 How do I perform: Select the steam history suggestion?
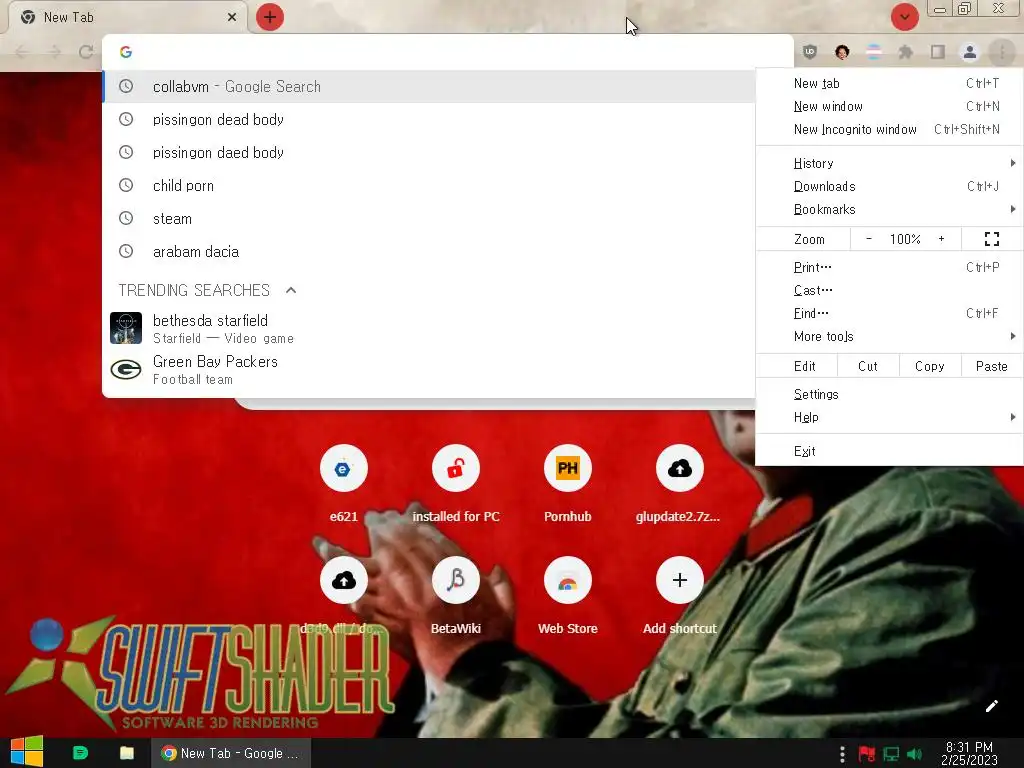(429, 219)
